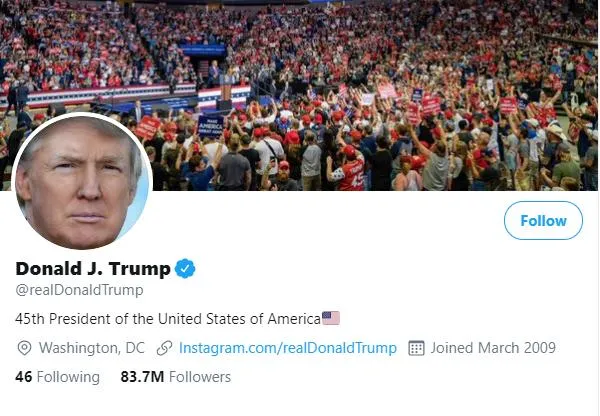Click the Follow button
600x416 pixels.
pyautogui.click(x=543, y=221)
